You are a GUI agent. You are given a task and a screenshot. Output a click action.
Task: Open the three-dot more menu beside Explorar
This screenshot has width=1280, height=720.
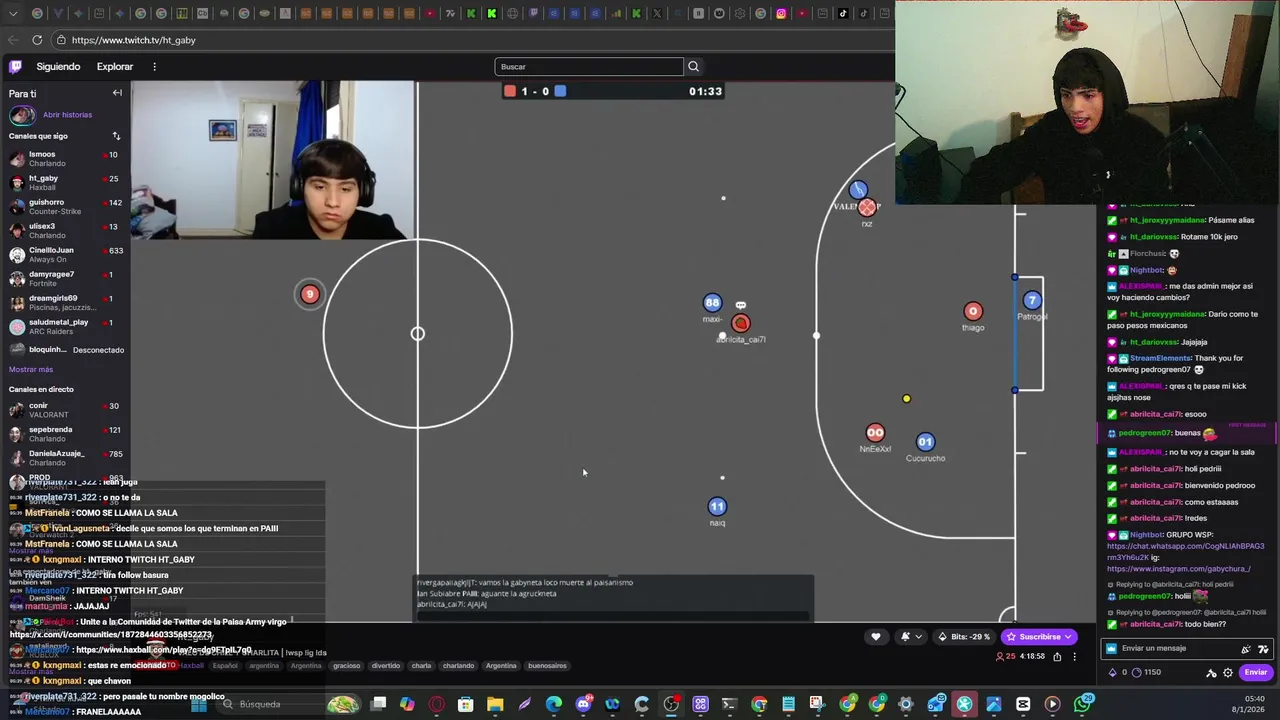(x=154, y=66)
